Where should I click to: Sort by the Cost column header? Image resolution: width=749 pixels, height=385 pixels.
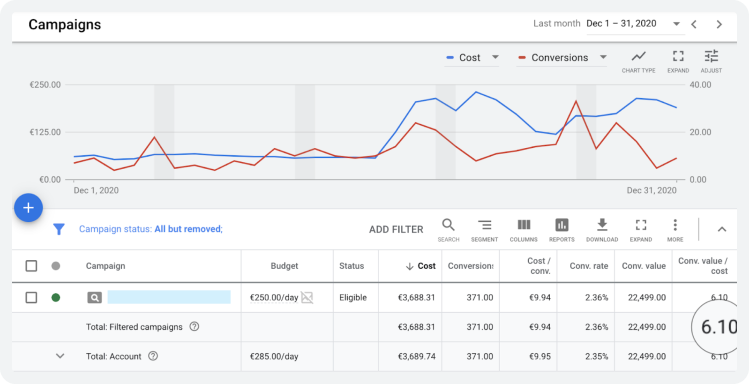pyautogui.click(x=420, y=266)
